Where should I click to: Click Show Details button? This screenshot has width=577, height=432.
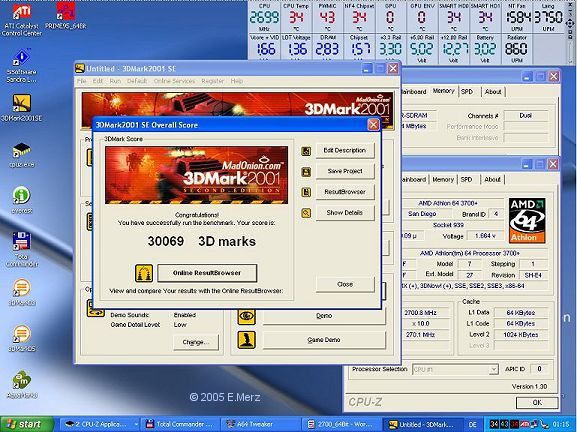(x=345, y=212)
